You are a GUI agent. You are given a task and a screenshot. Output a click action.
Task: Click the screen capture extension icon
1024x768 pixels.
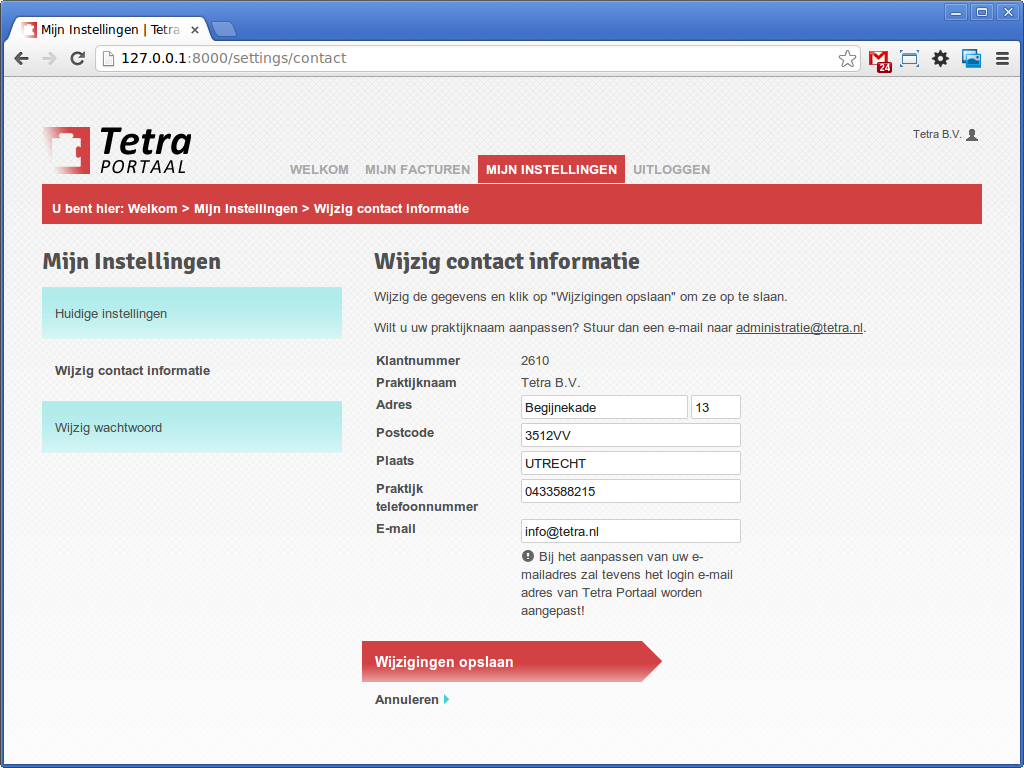pos(909,59)
